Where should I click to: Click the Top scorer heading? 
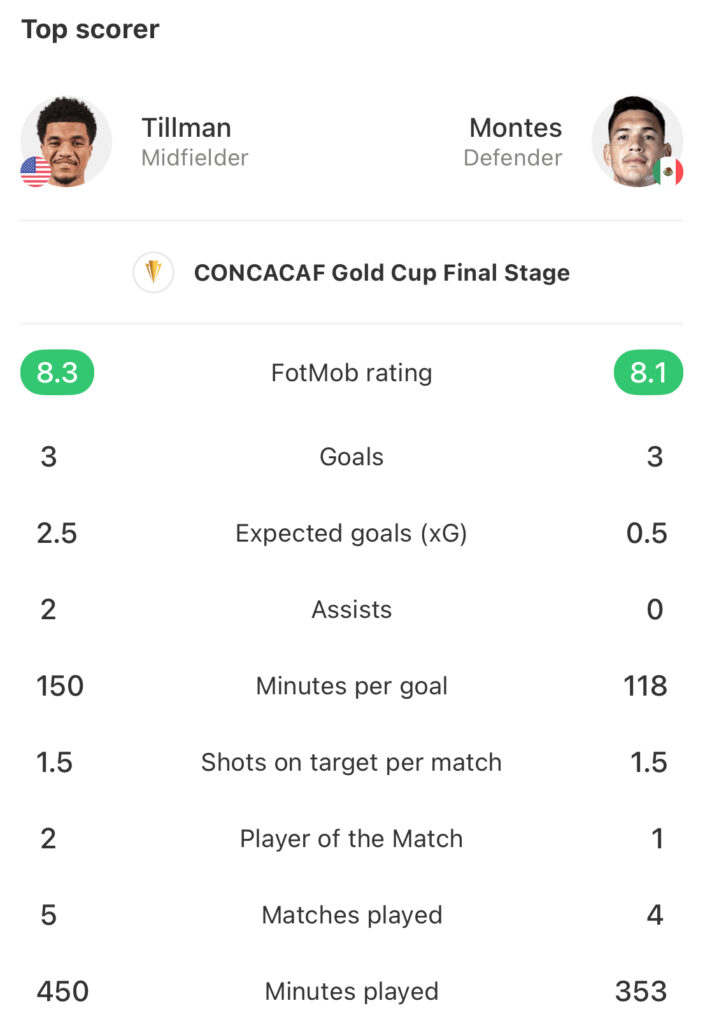click(x=90, y=30)
